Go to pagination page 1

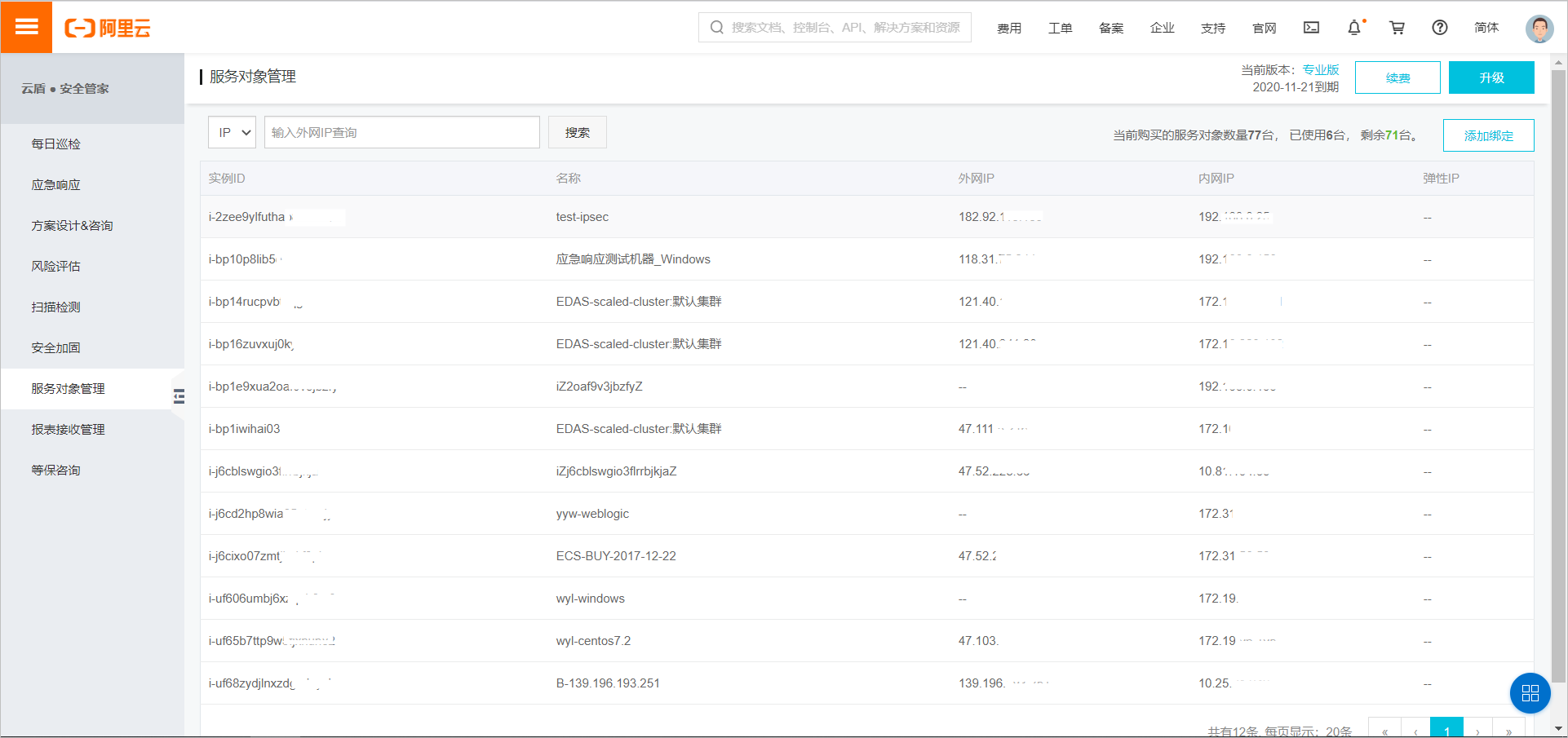(x=1446, y=729)
